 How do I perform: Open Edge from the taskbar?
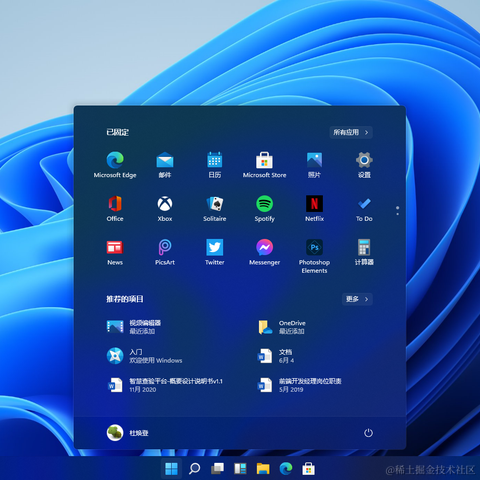click(x=286, y=469)
